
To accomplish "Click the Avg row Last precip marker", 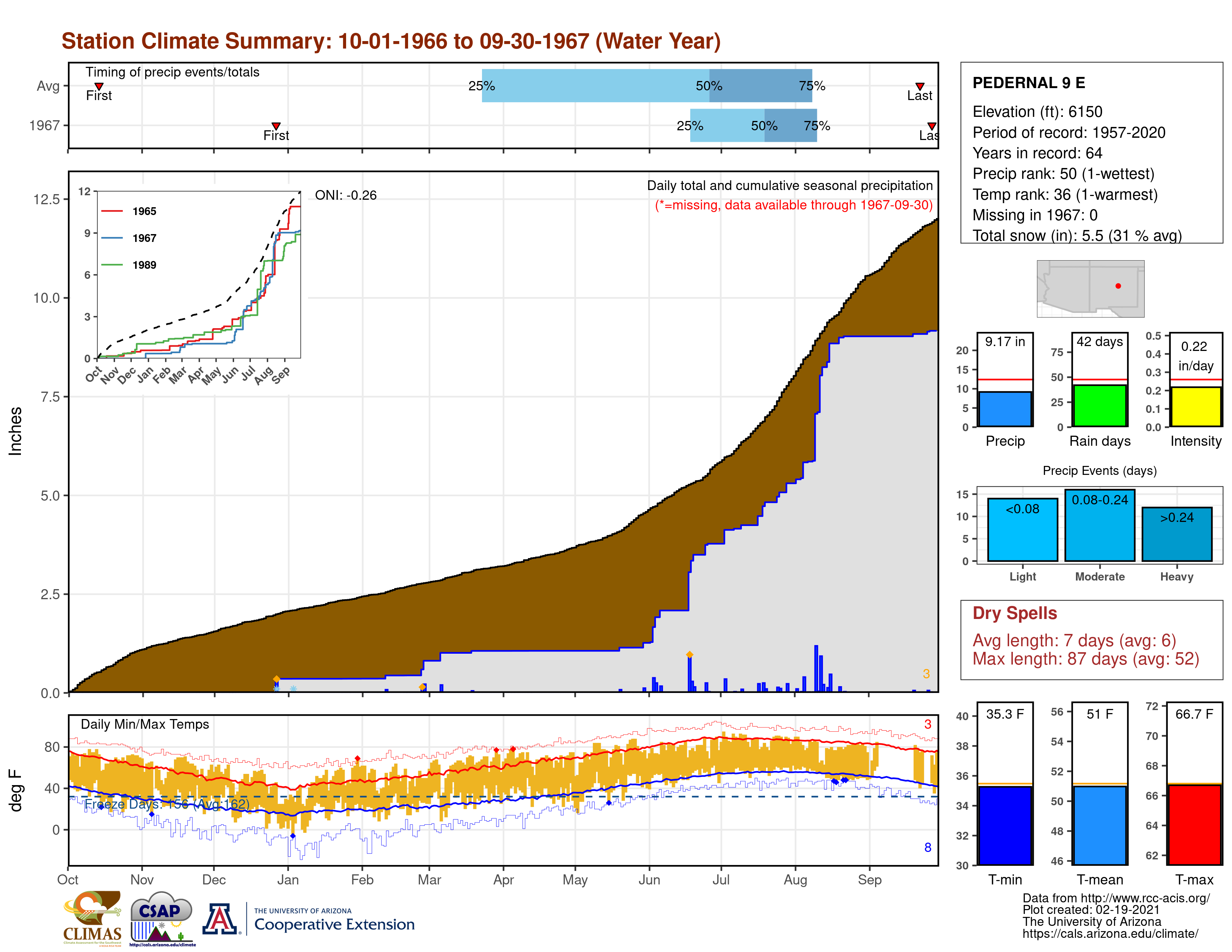I will click(x=920, y=86).
